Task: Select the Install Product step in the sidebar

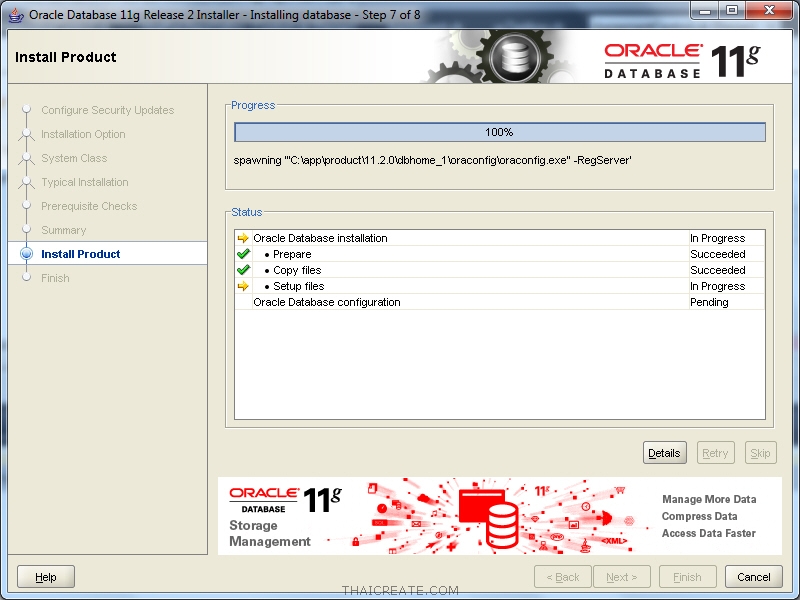Action: [x=79, y=254]
